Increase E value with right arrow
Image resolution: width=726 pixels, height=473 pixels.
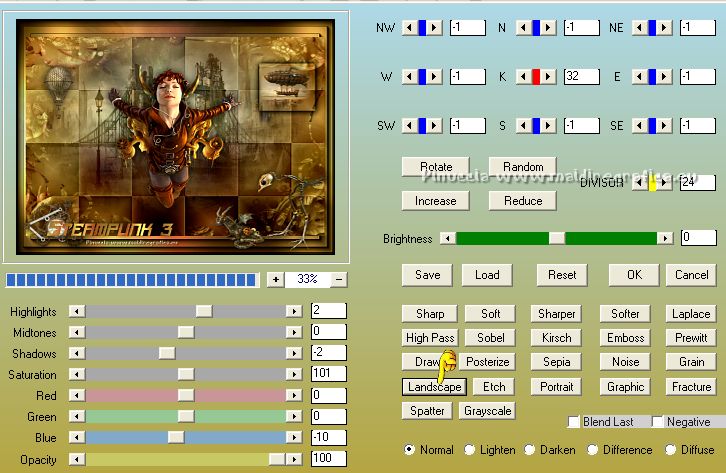pyautogui.click(x=664, y=76)
